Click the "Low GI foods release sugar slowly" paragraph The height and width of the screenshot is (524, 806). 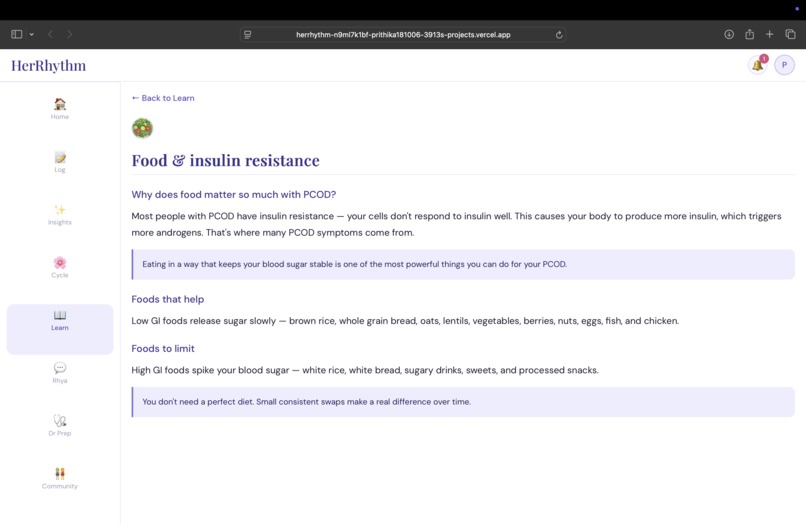pos(405,321)
